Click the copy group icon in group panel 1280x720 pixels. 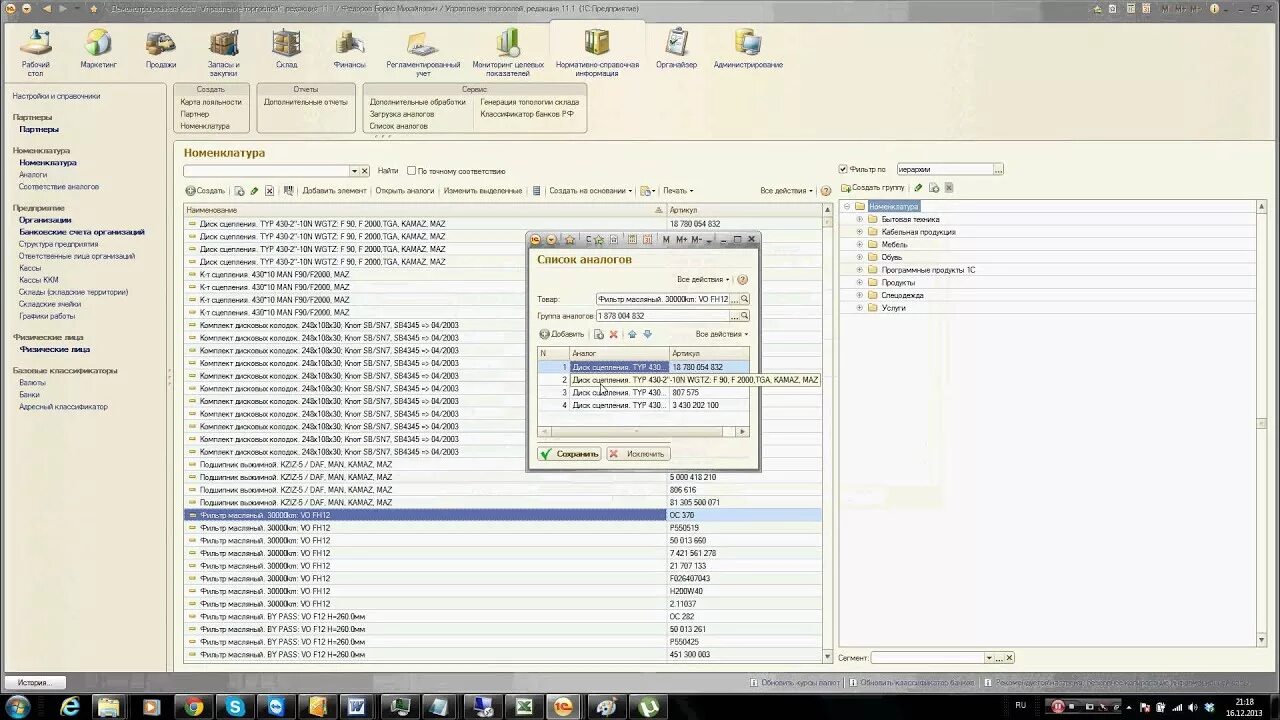[x=934, y=187]
